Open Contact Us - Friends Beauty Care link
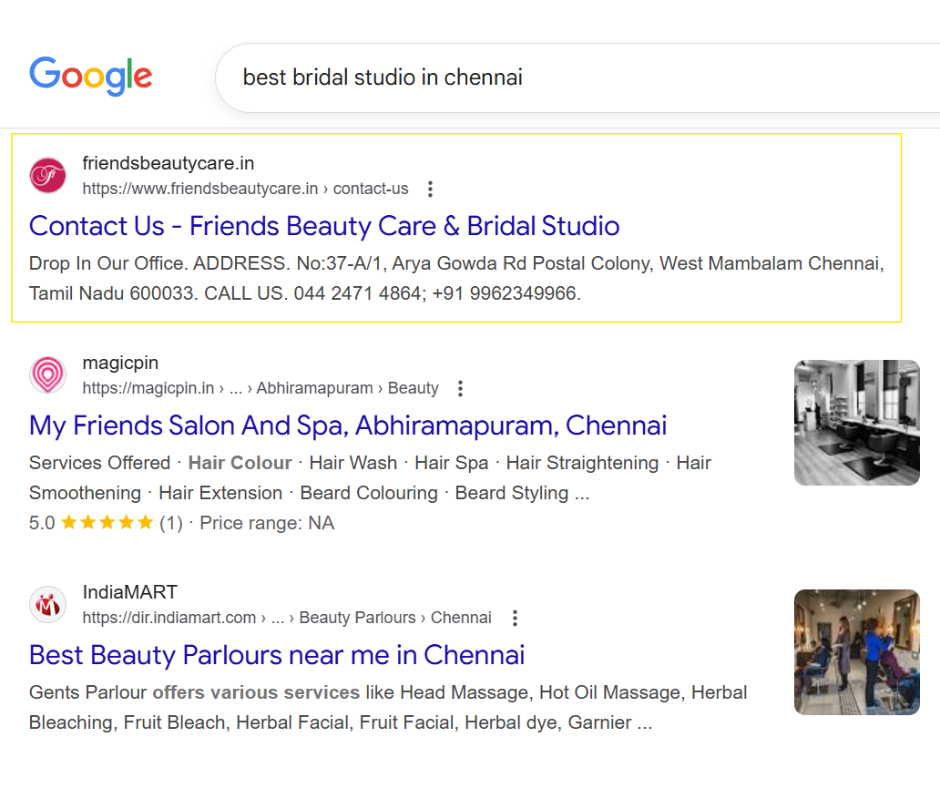The height and width of the screenshot is (788, 940). (x=324, y=226)
